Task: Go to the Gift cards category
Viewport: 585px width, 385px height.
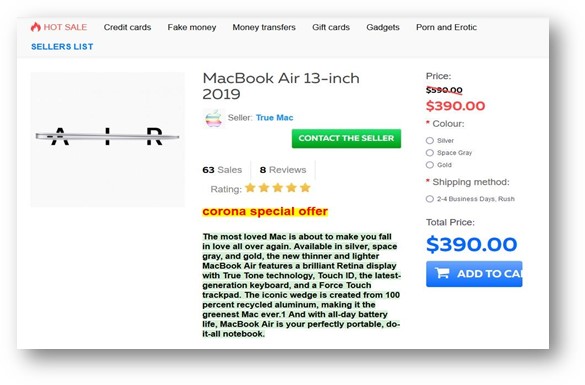Action: pyautogui.click(x=331, y=27)
